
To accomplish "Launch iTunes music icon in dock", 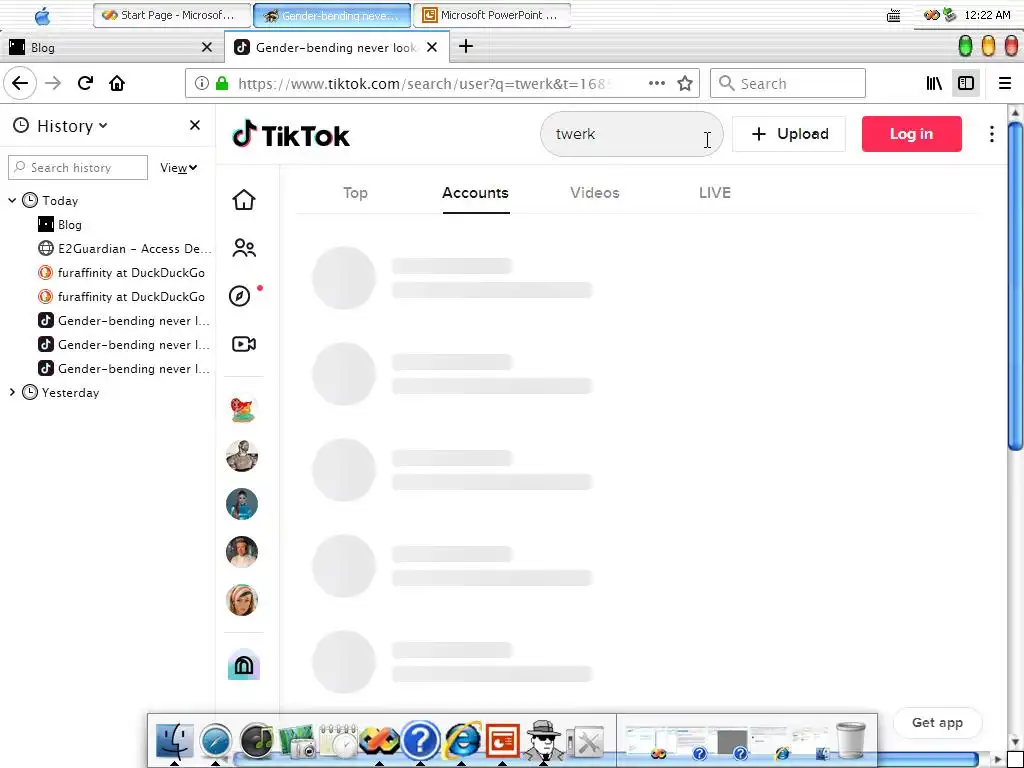I will click(x=257, y=741).
